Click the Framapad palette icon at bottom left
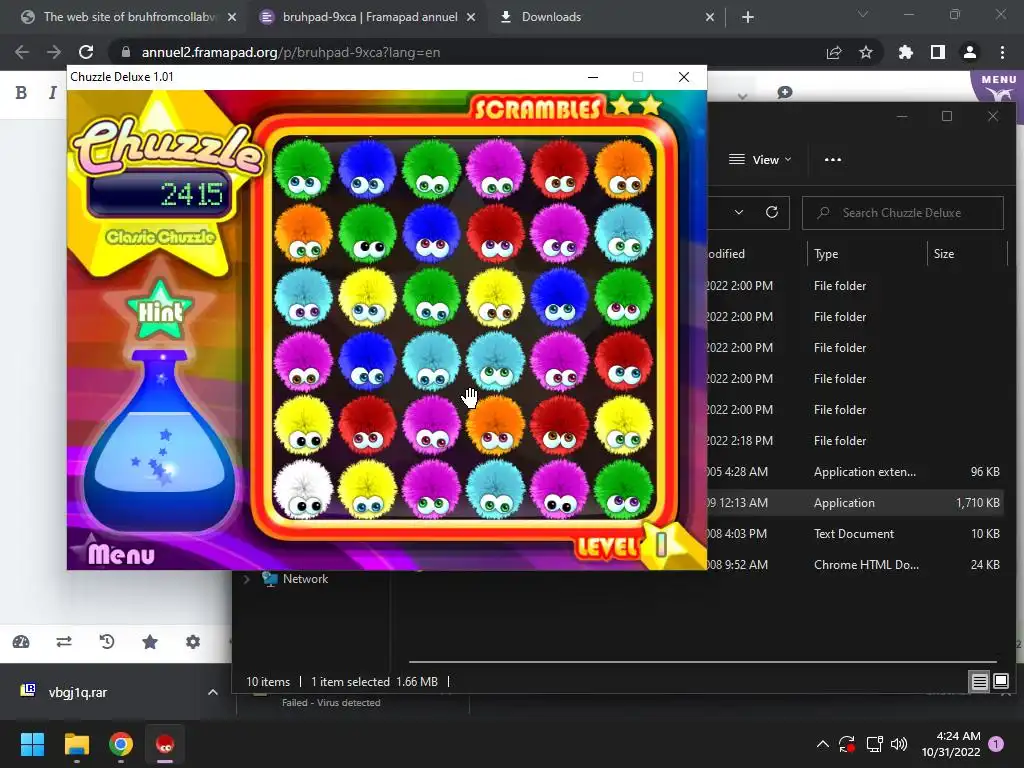Screen dimensions: 1024x768 point(22,642)
